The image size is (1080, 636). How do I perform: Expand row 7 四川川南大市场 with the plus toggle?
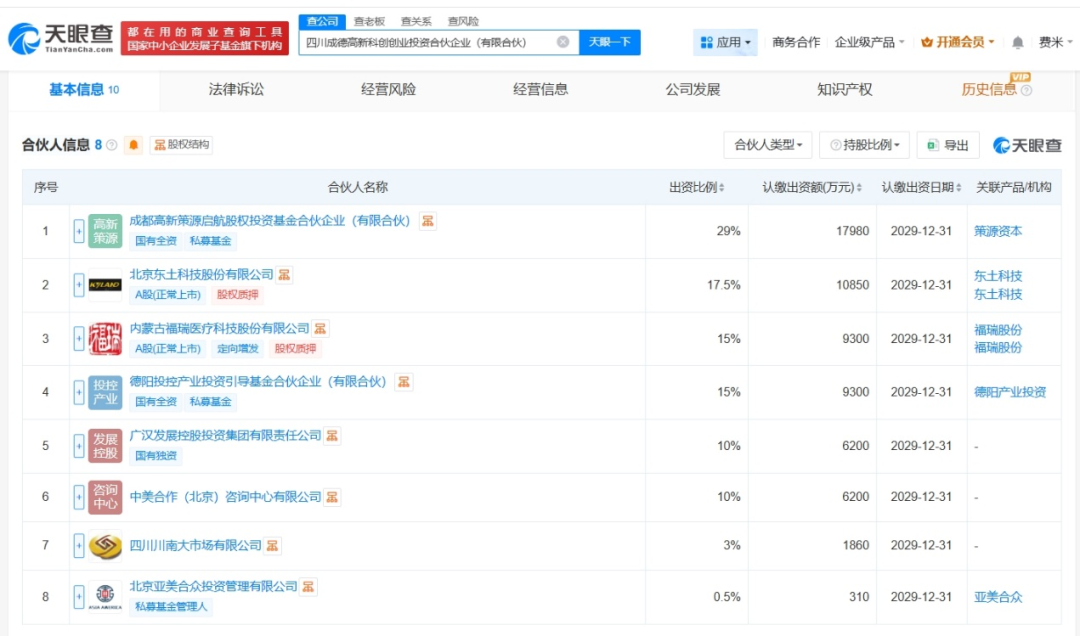pos(79,546)
